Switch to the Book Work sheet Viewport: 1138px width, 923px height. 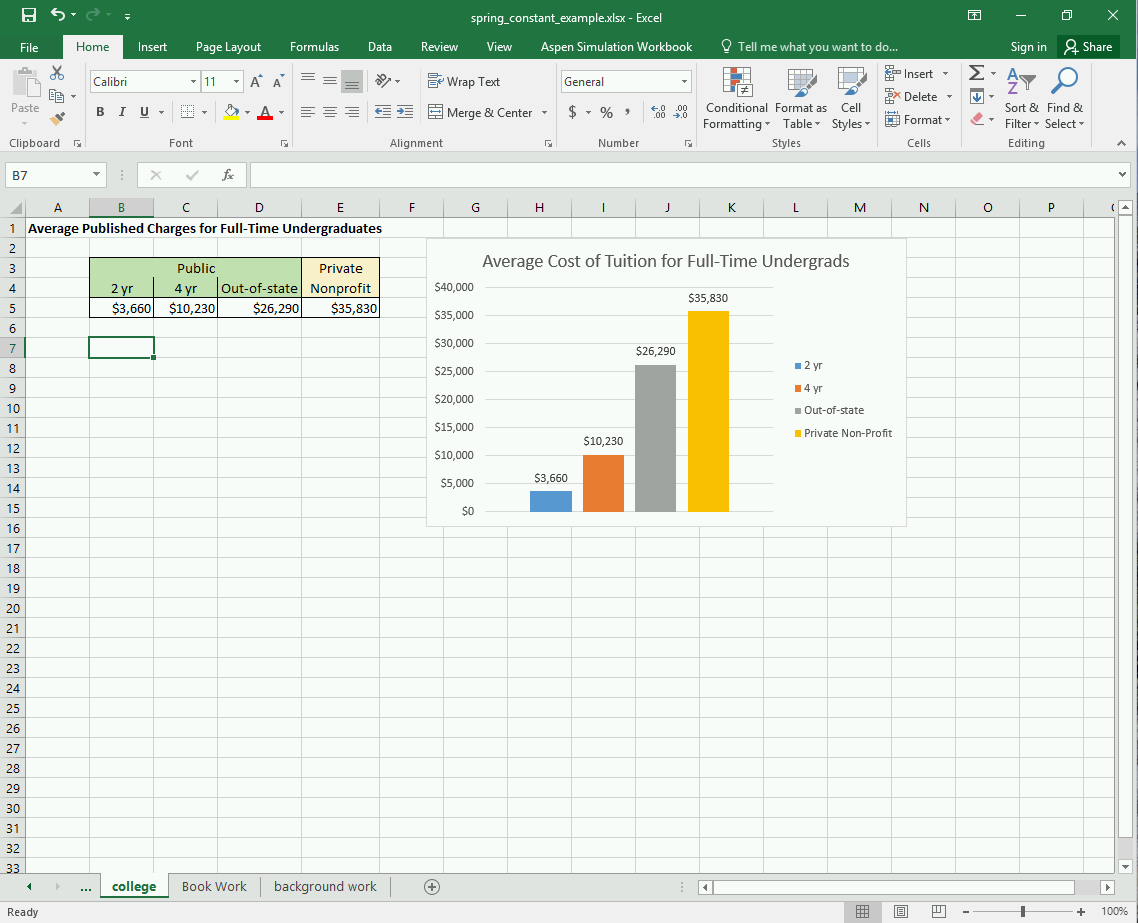pos(214,887)
